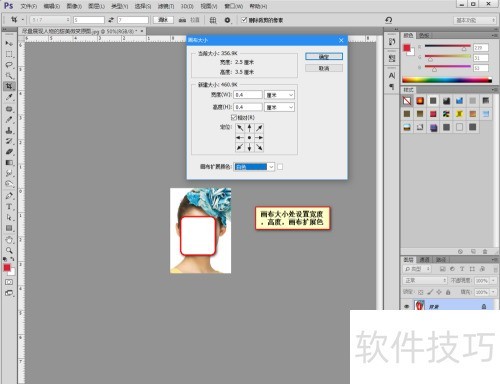Click the Straighten button in the options bar
This screenshot has height=384, width=500.
point(189,20)
